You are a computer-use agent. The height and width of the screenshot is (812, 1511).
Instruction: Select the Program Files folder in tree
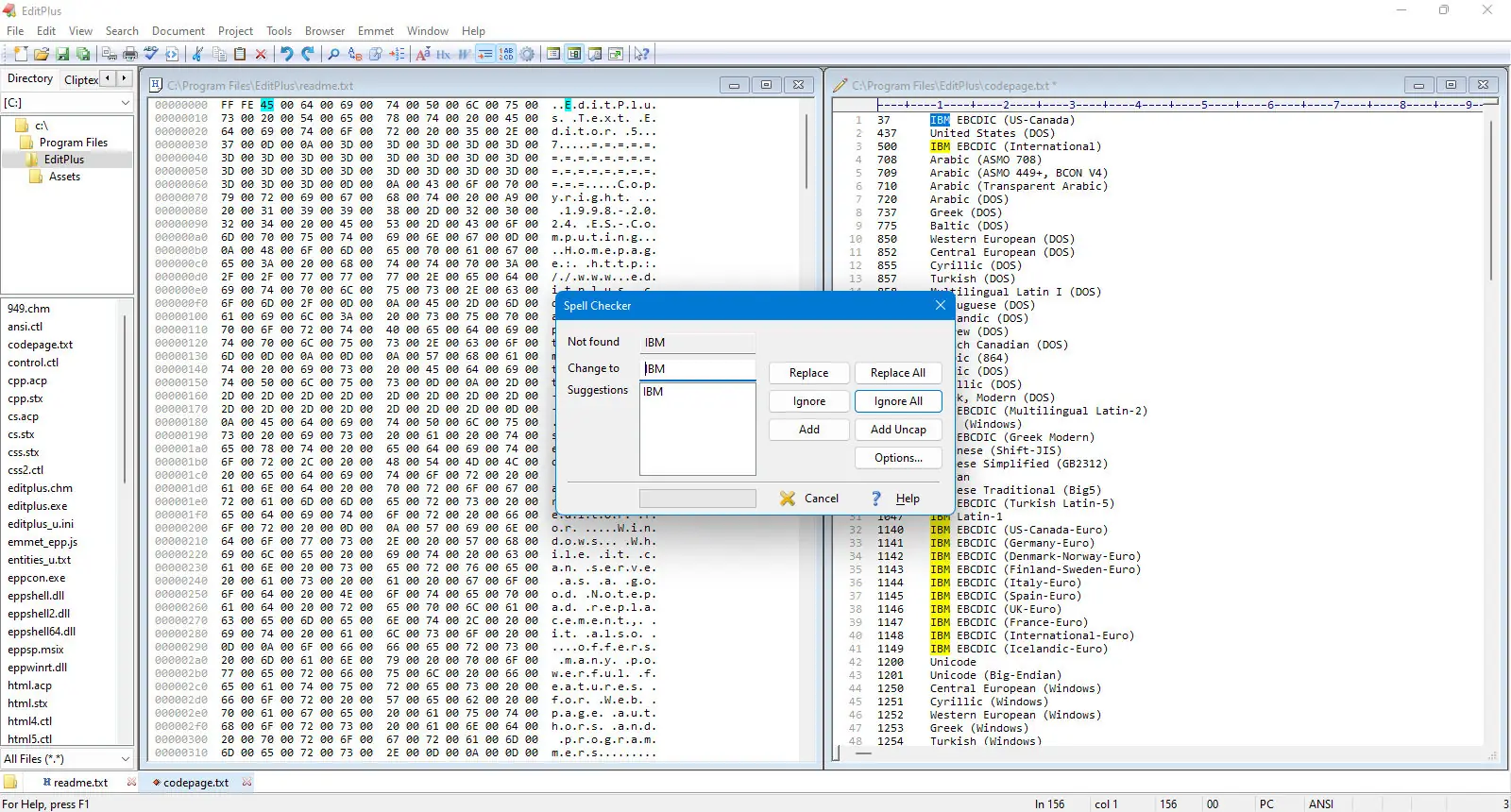(x=74, y=143)
